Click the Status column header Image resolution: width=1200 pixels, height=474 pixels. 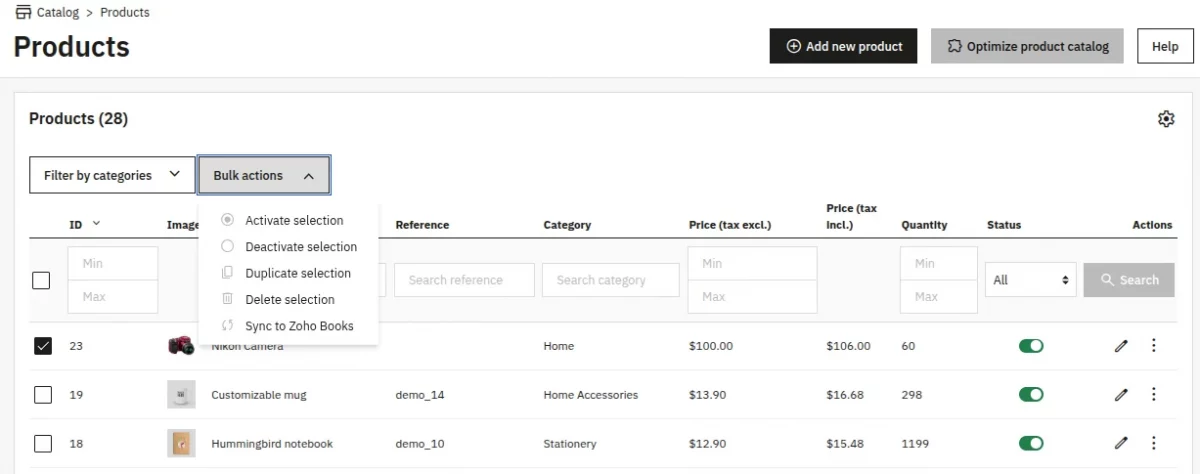(1004, 225)
